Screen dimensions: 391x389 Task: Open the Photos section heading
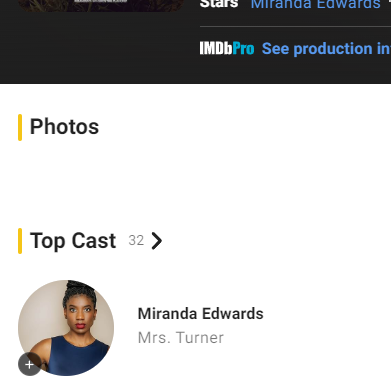click(x=64, y=127)
